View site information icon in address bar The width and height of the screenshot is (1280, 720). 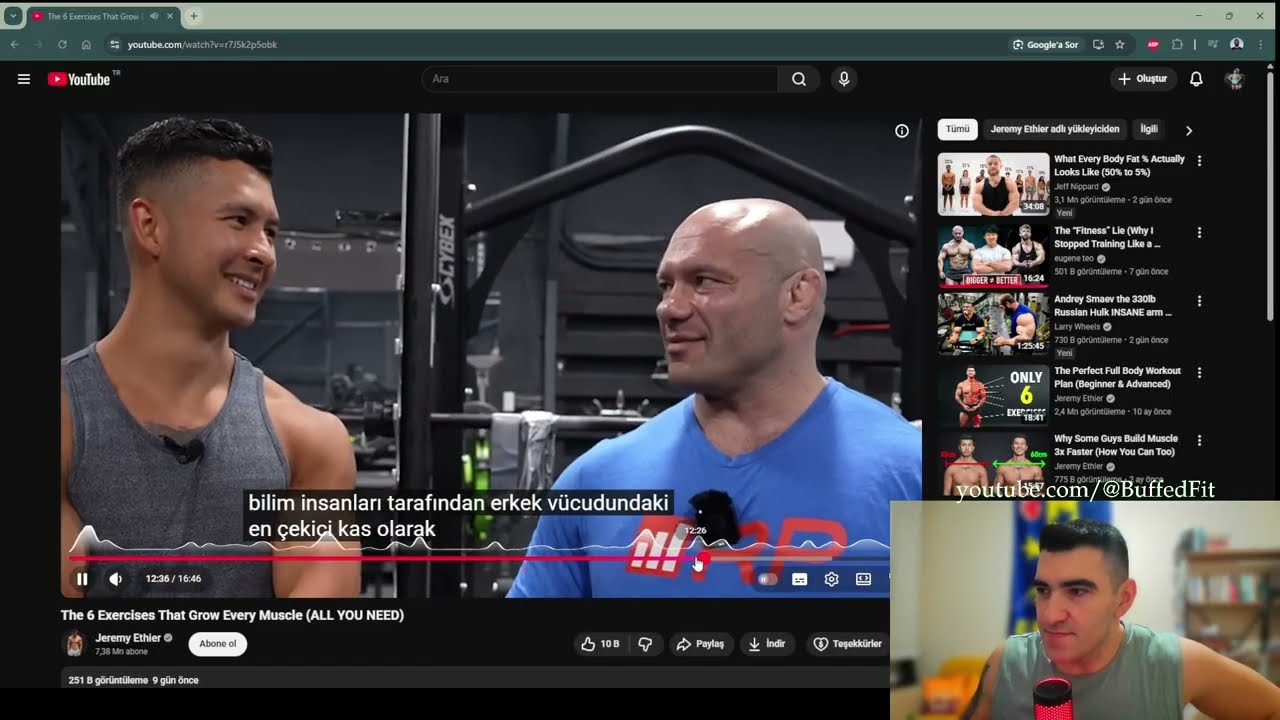[x=115, y=44]
